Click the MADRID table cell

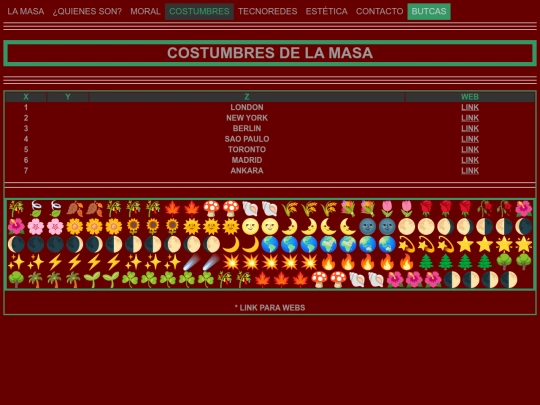tap(247, 160)
